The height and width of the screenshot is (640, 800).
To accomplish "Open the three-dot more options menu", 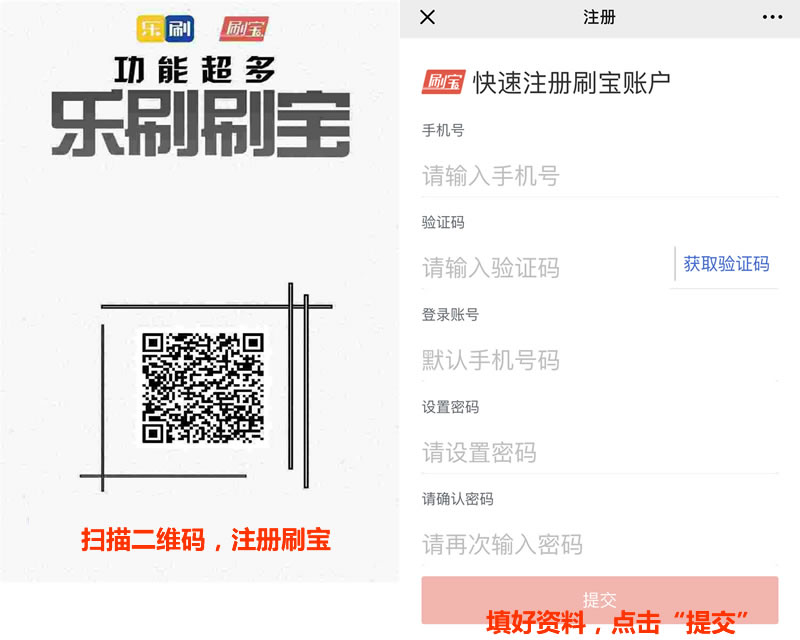I will click(x=772, y=17).
